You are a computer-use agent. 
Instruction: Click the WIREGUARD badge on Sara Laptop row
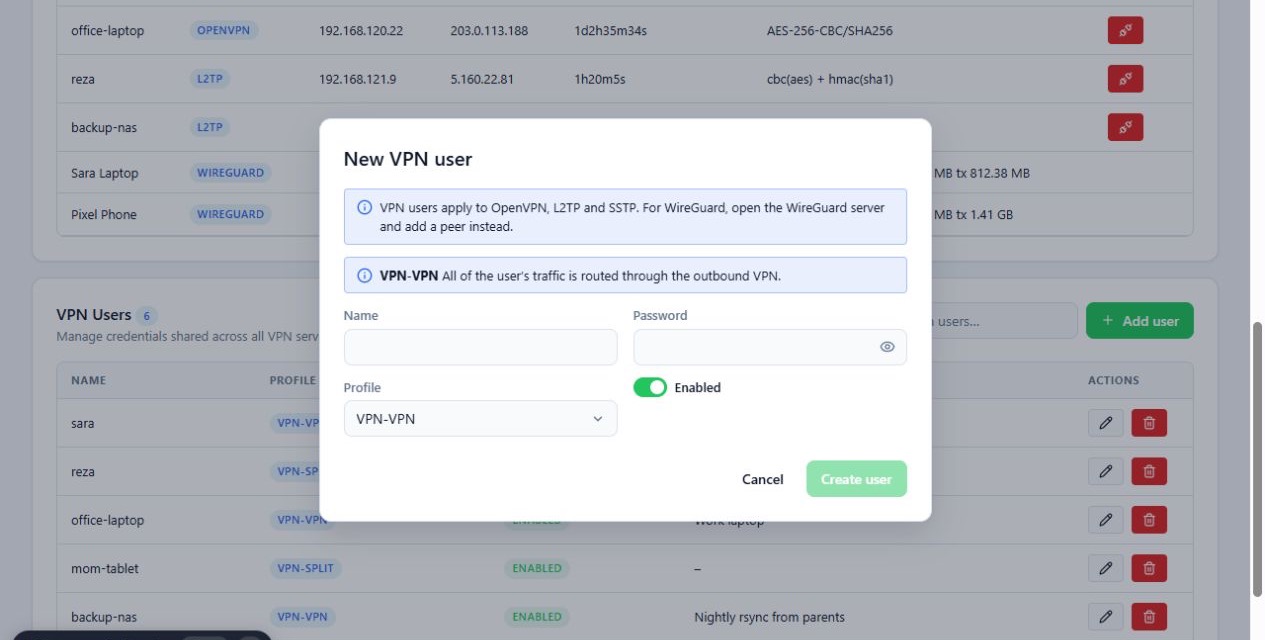pyautogui.click(x=230, y=173)
